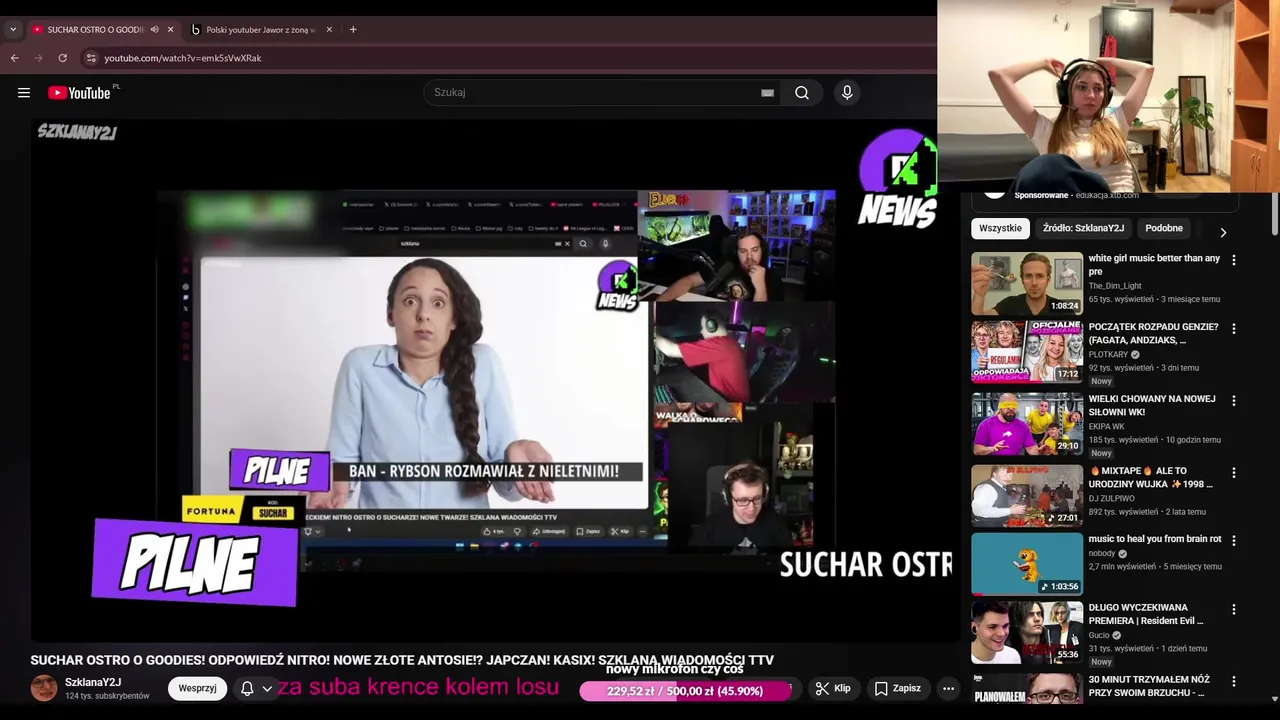This screenshot has height=720, width=1280.
Task: Go forward with the browser forward arrow
Action: tap(39, 58)
